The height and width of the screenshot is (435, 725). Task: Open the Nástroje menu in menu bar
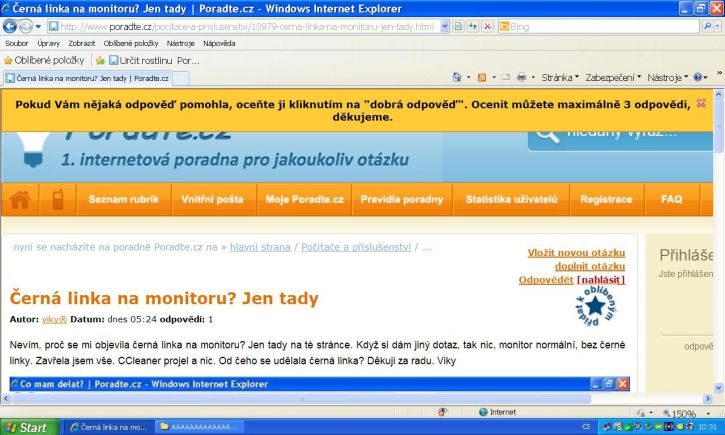(180, 43)
